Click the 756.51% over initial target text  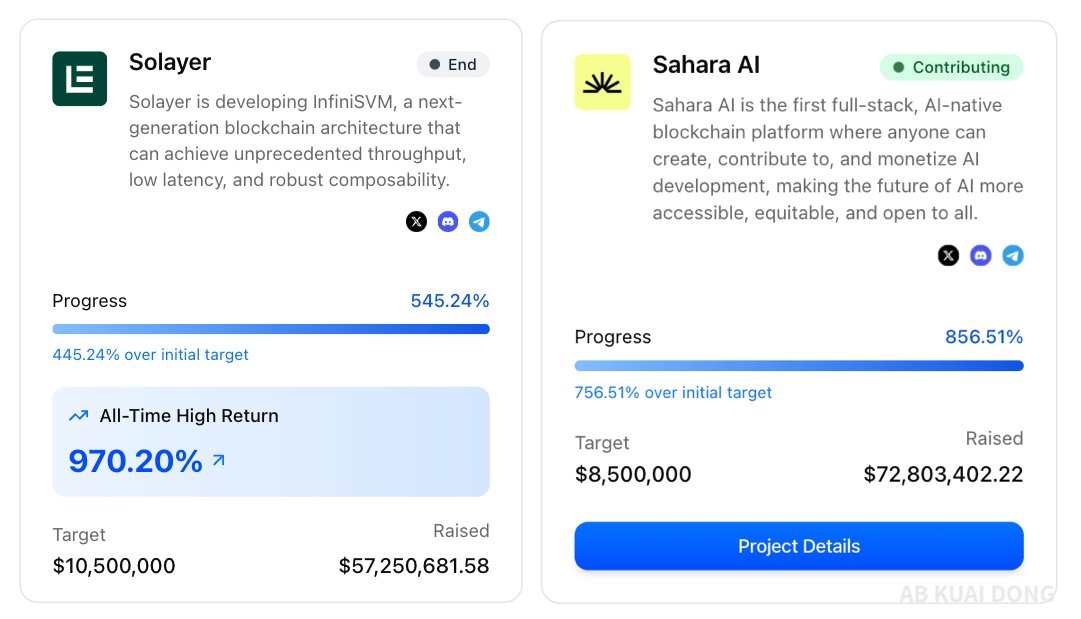pos(673,392)
